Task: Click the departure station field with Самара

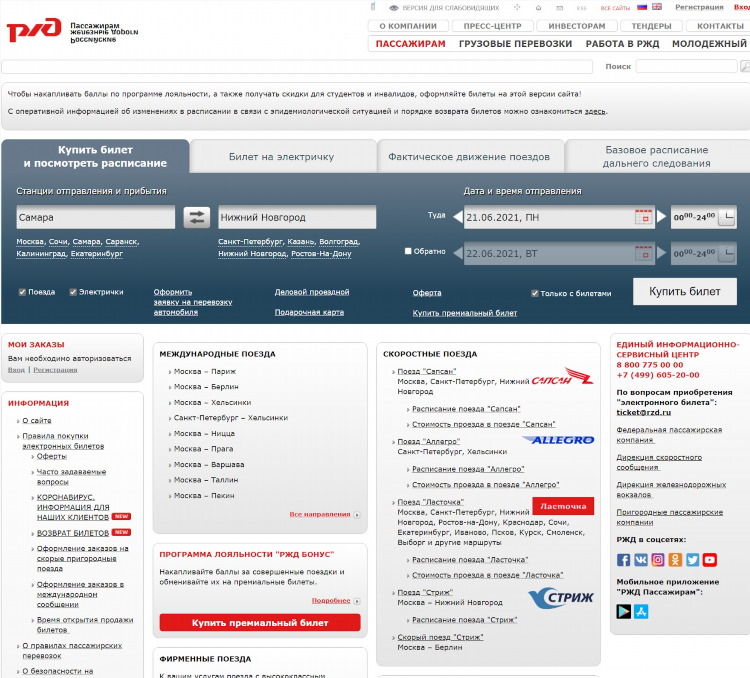Action: point(96,217)
